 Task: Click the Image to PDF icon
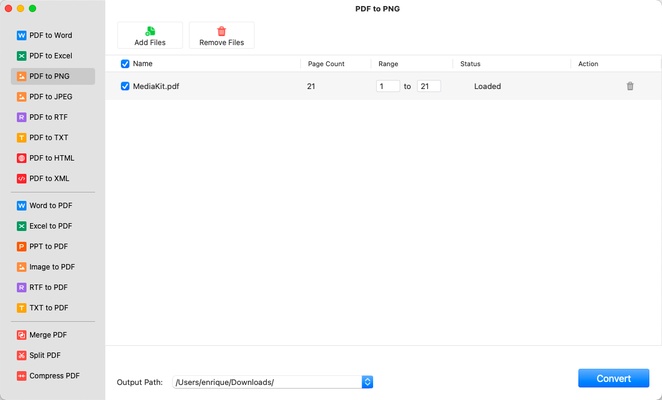tap(21, 267)
